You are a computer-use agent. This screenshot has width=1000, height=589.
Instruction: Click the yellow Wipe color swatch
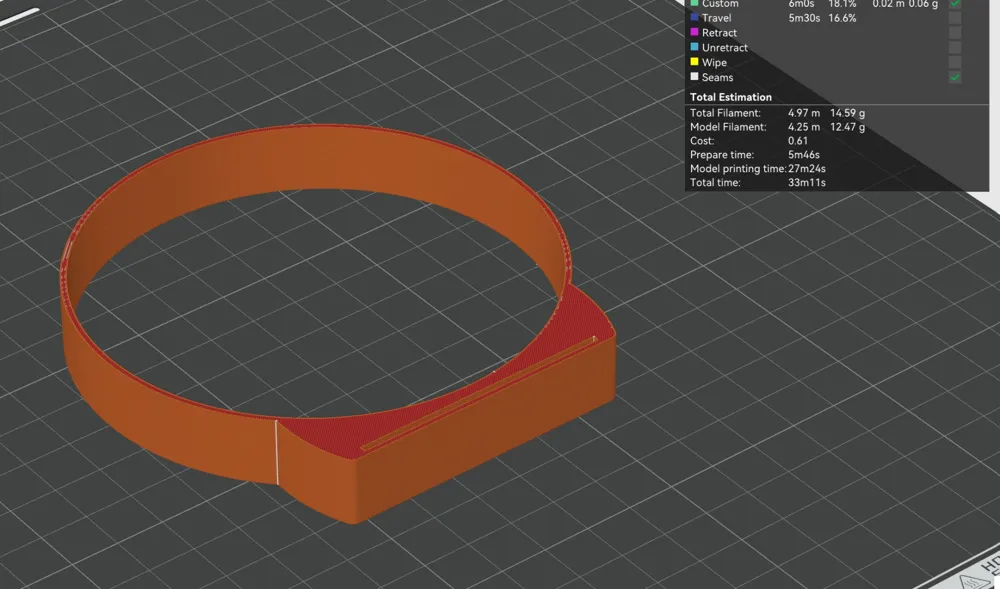pyautogui.click(x=695, y=62)
